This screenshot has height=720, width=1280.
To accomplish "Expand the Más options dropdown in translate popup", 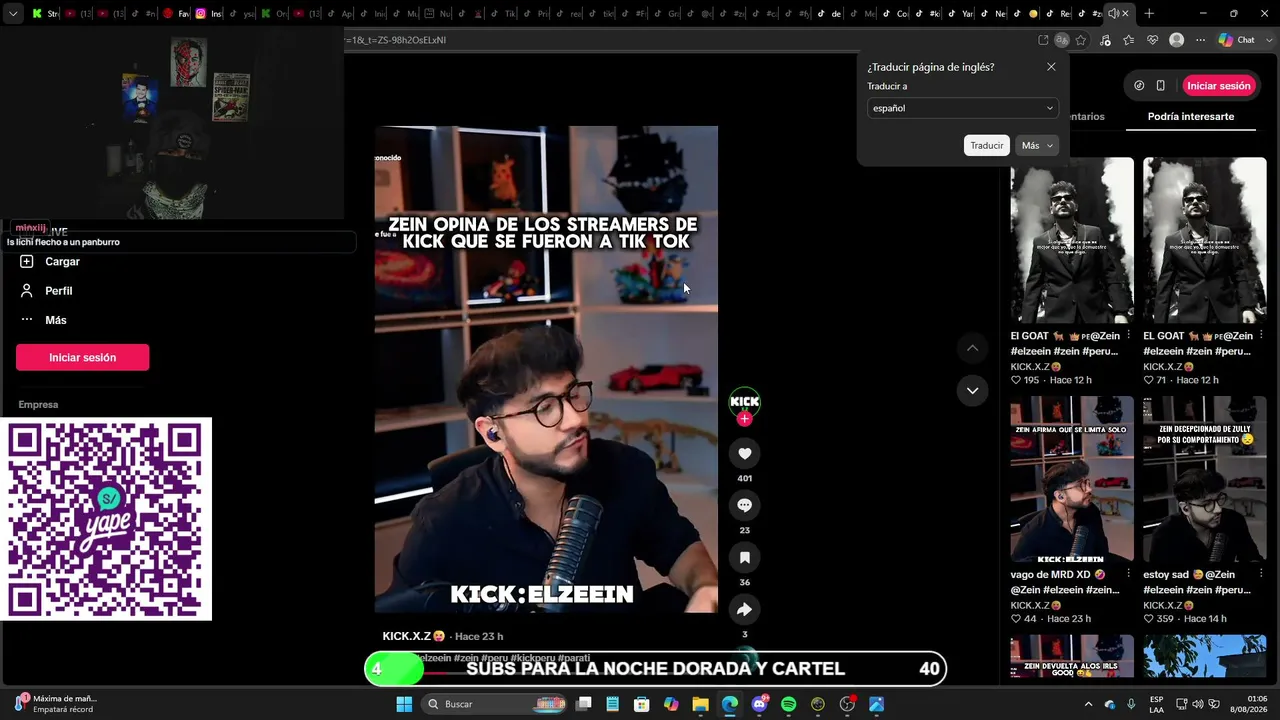I will click(1036, 145).
